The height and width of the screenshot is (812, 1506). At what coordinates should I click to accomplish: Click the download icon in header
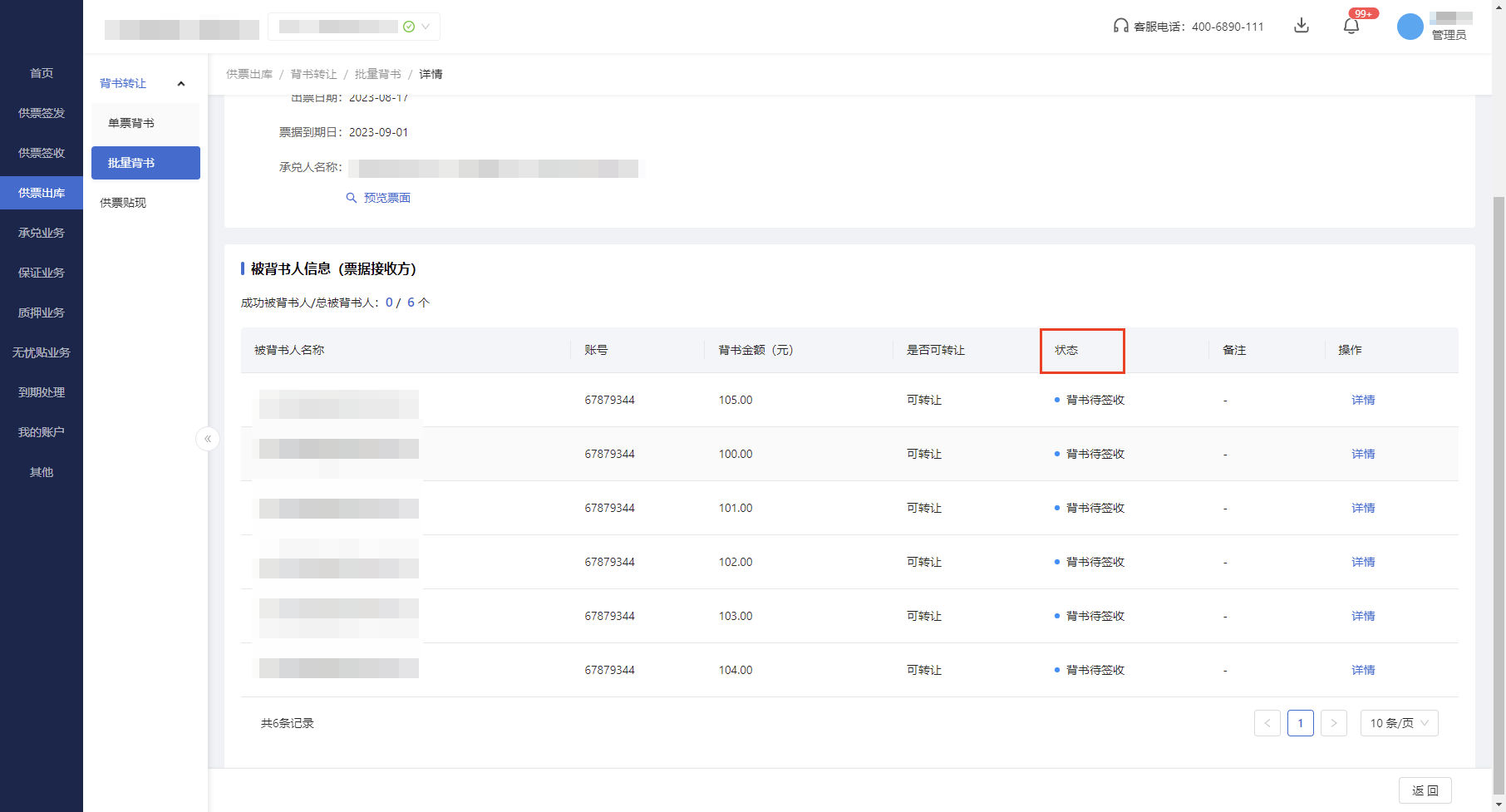tap(1302, 26)
